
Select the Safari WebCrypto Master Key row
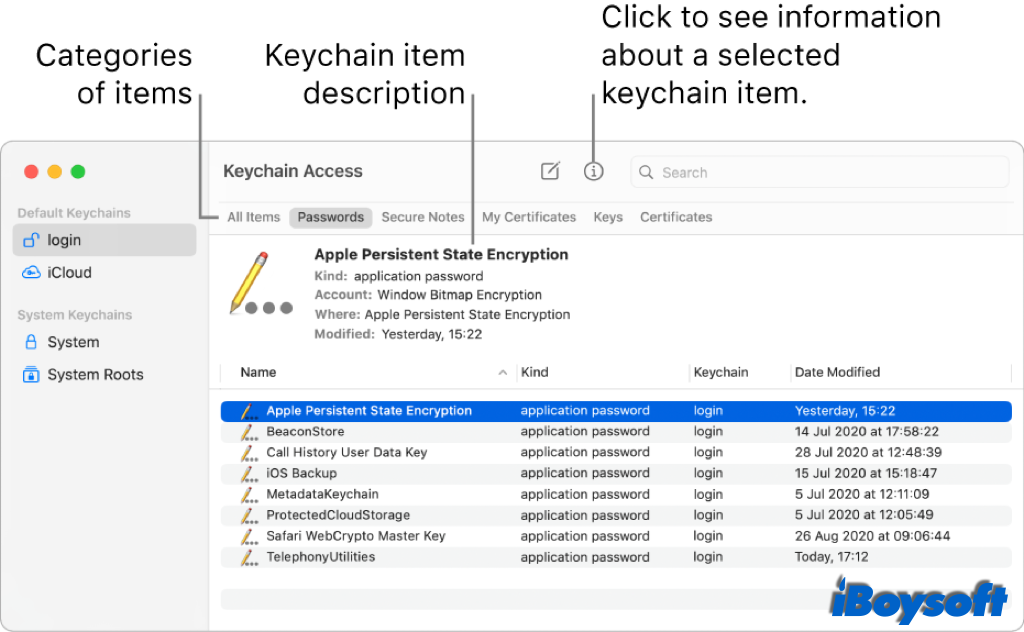(616, 537)
